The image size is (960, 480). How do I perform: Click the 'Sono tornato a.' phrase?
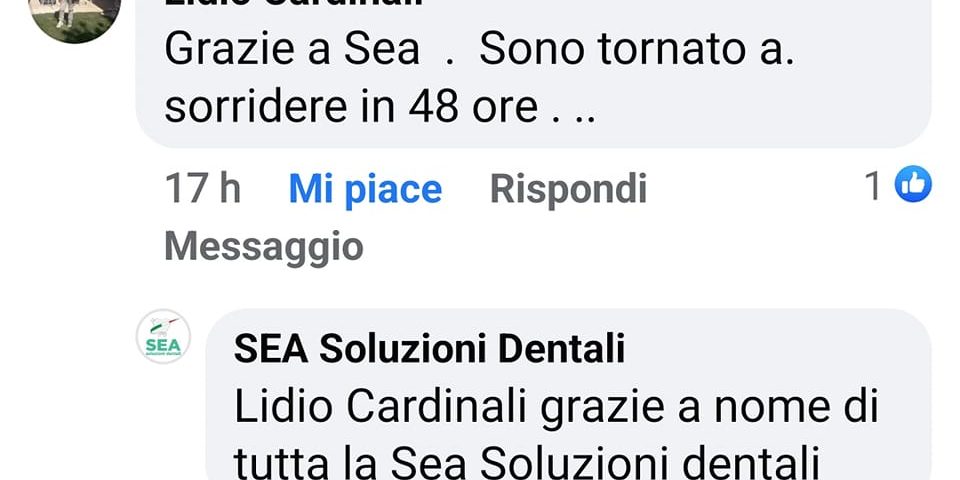pyautogui.click(x=637, y=50)
